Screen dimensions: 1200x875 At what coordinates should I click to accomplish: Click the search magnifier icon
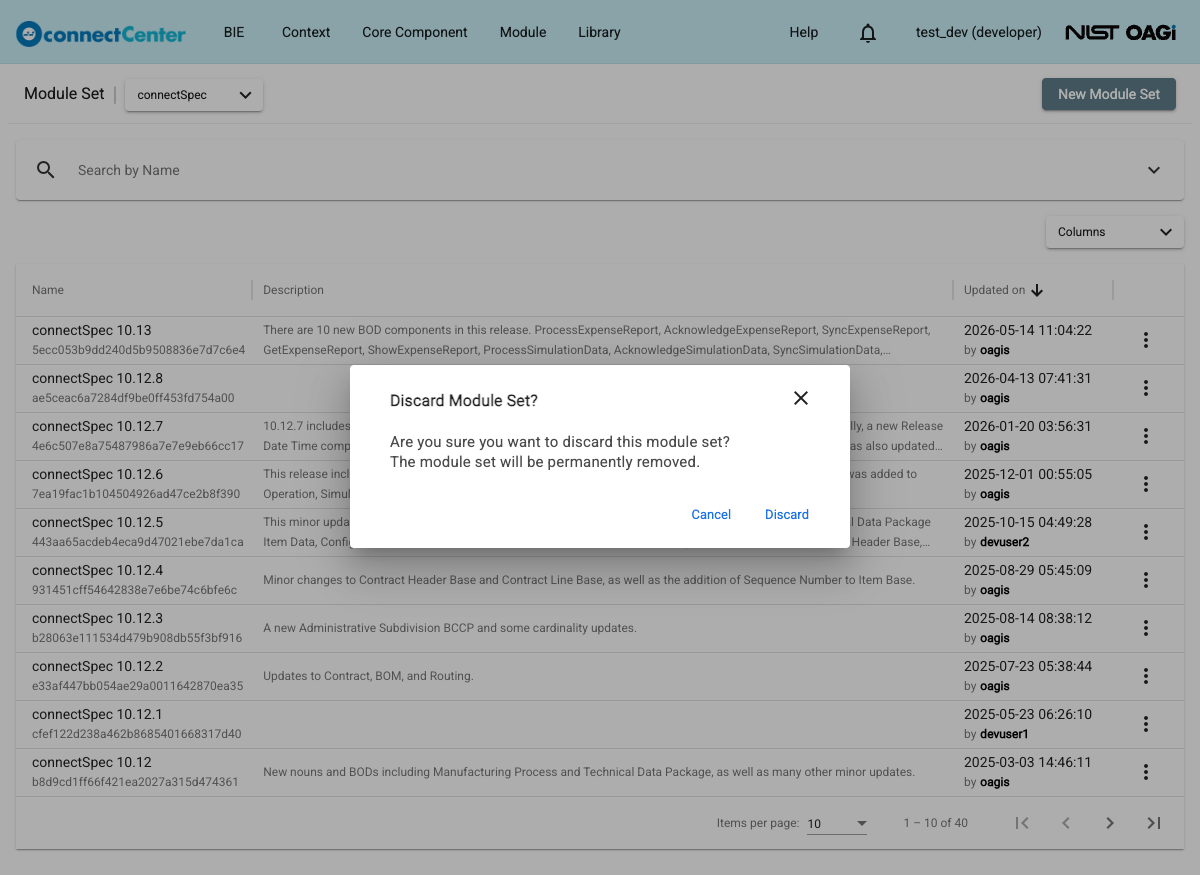pos(46,170)
